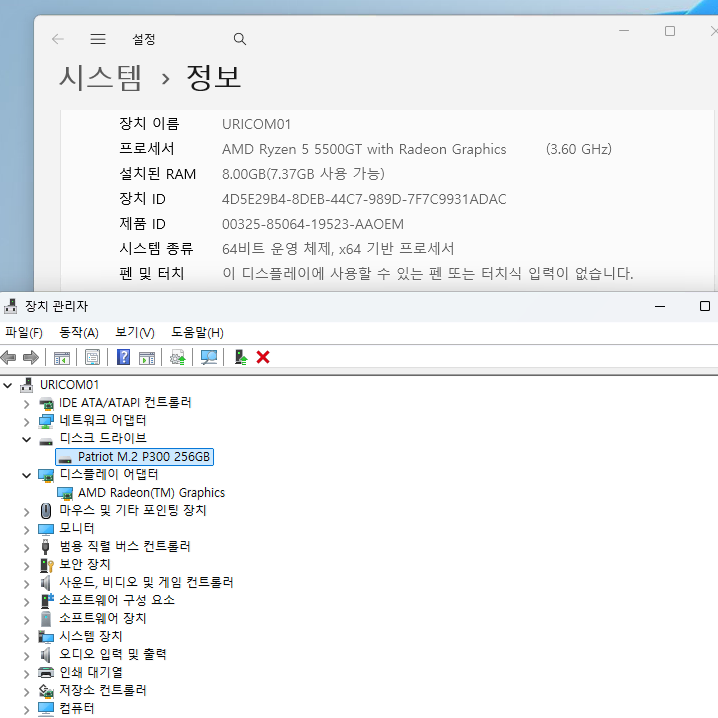Select 인쇄 대기열 label

[91, 672]
